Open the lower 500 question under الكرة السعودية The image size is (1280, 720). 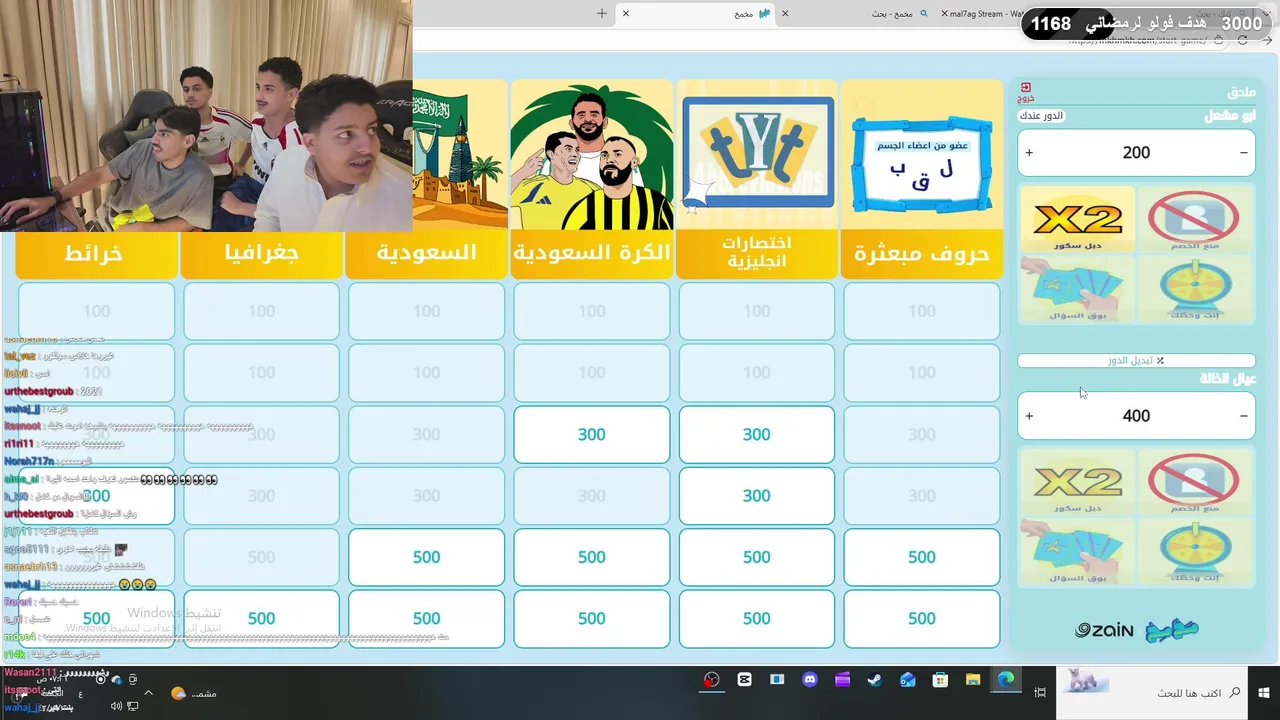point(592,619)
